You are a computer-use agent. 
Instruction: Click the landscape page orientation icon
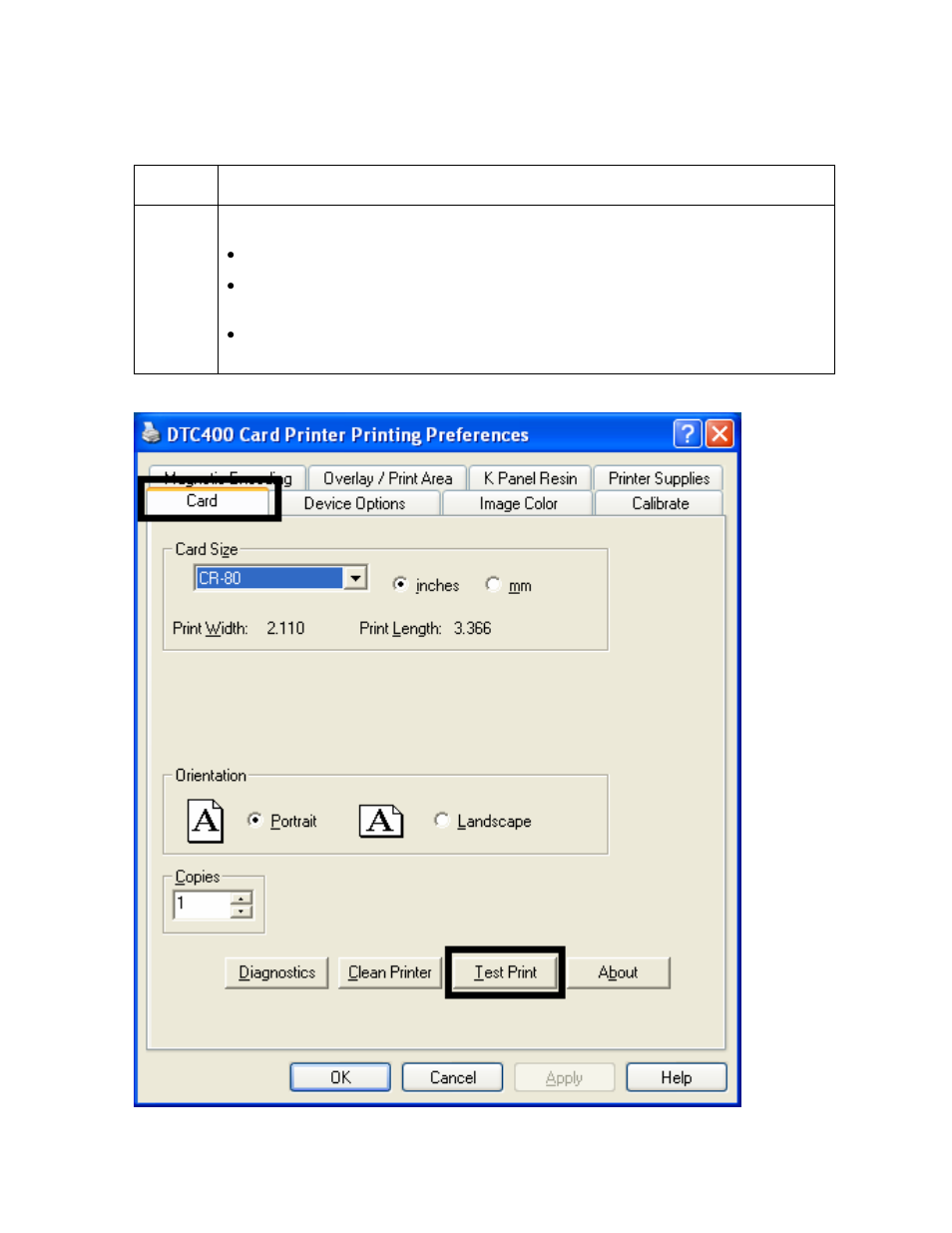[x=381, y=821]
